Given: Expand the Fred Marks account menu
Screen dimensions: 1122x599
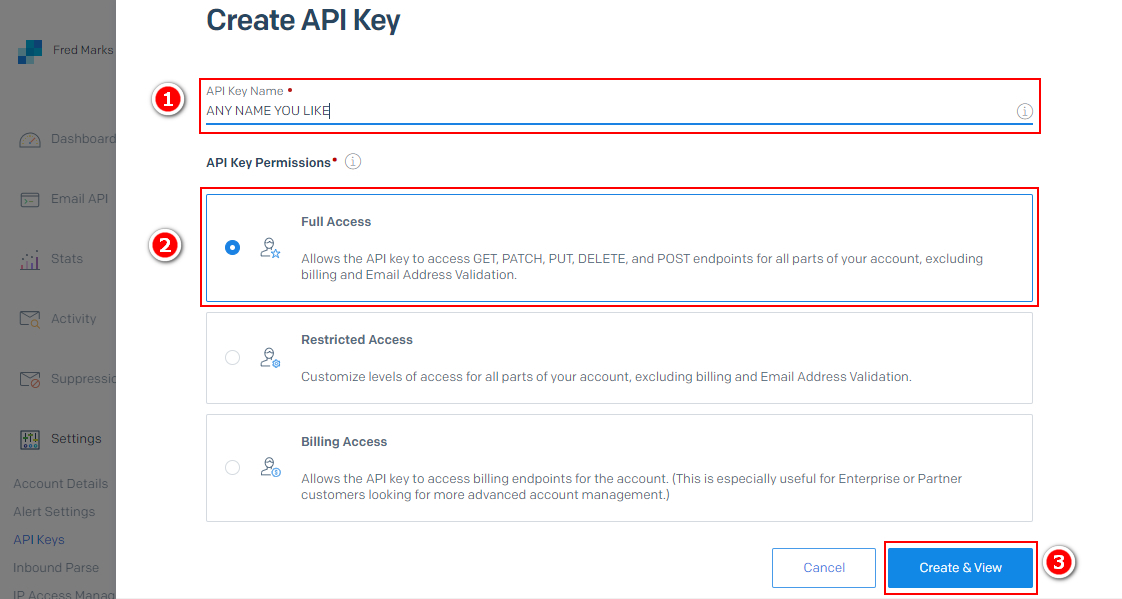Looking at the screenshot, I should click(x=83, y=50).
